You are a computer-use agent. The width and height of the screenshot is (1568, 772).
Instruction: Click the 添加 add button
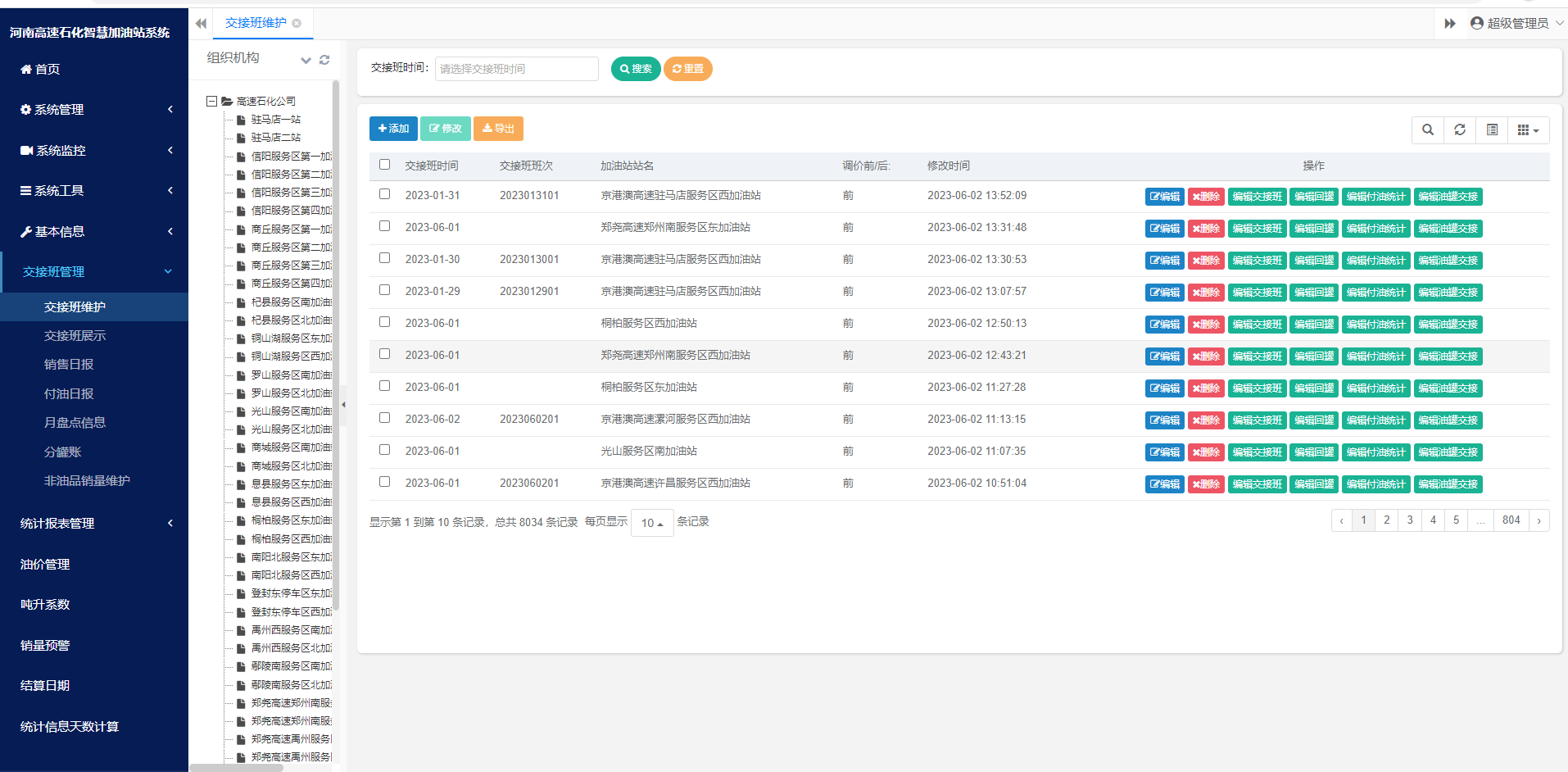[x=393, y=129]
